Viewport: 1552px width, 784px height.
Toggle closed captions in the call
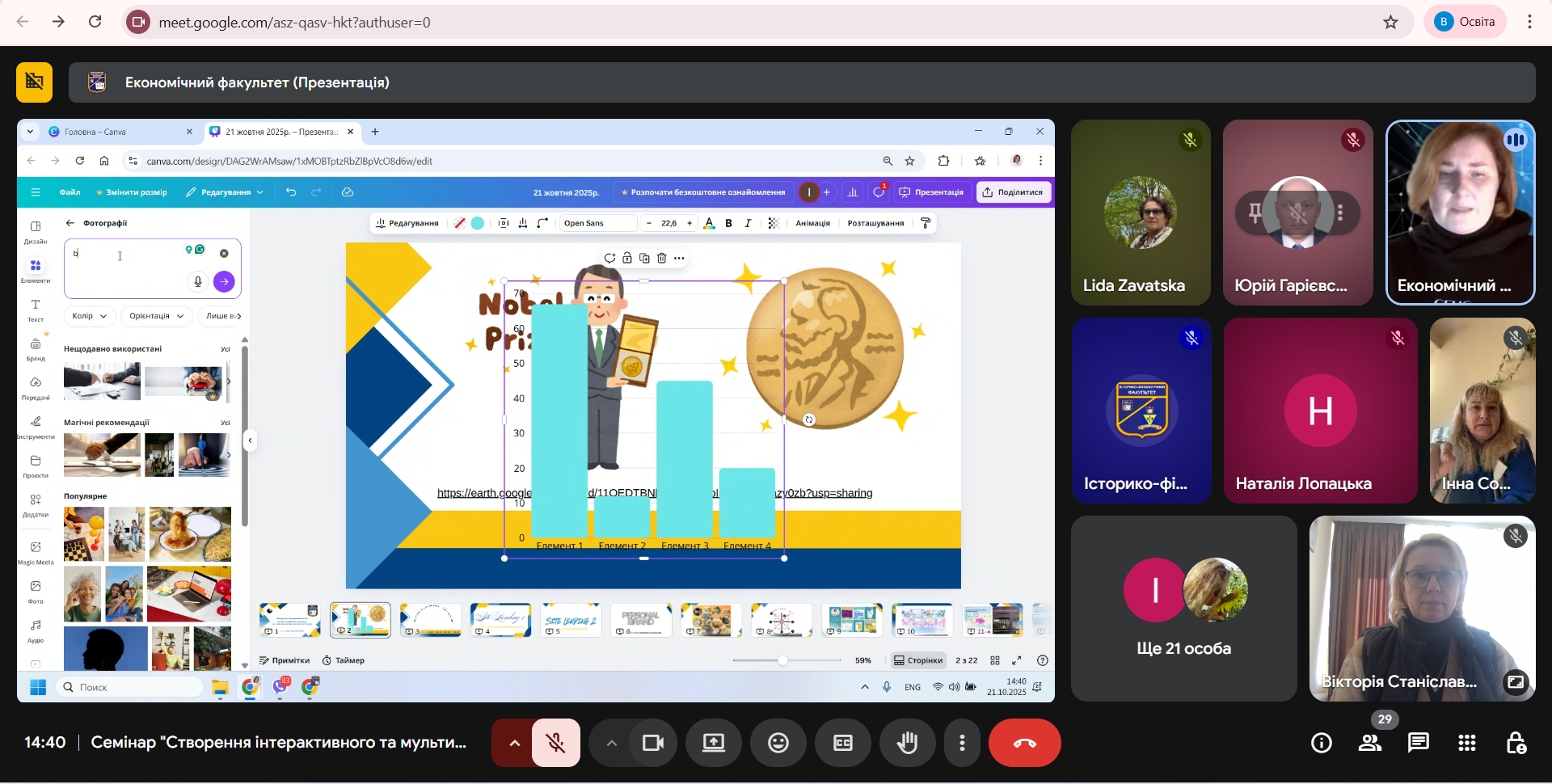(x=842, y=743)
